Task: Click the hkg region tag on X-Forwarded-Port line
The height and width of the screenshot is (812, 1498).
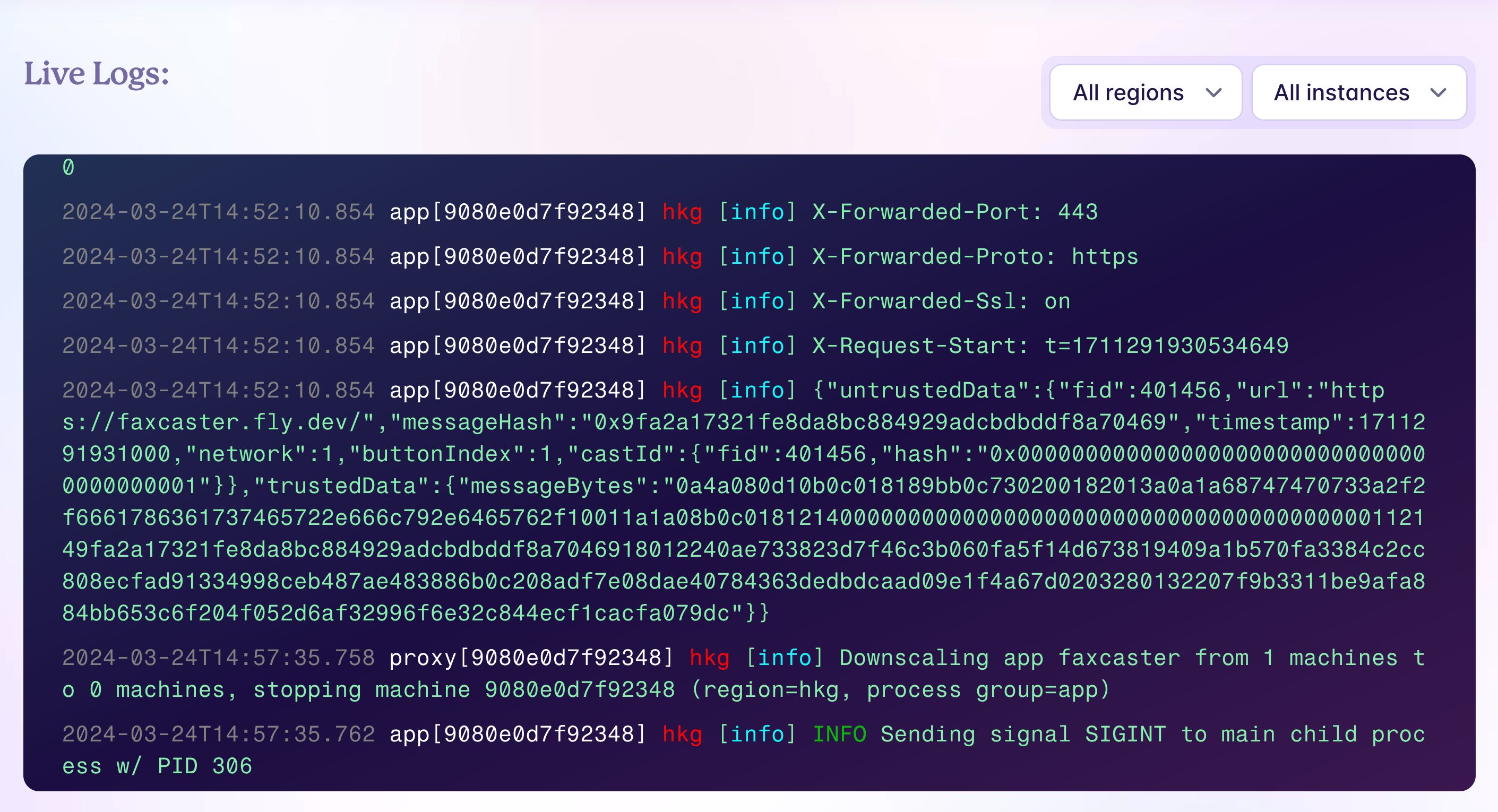Action: (x=682, y=213)
